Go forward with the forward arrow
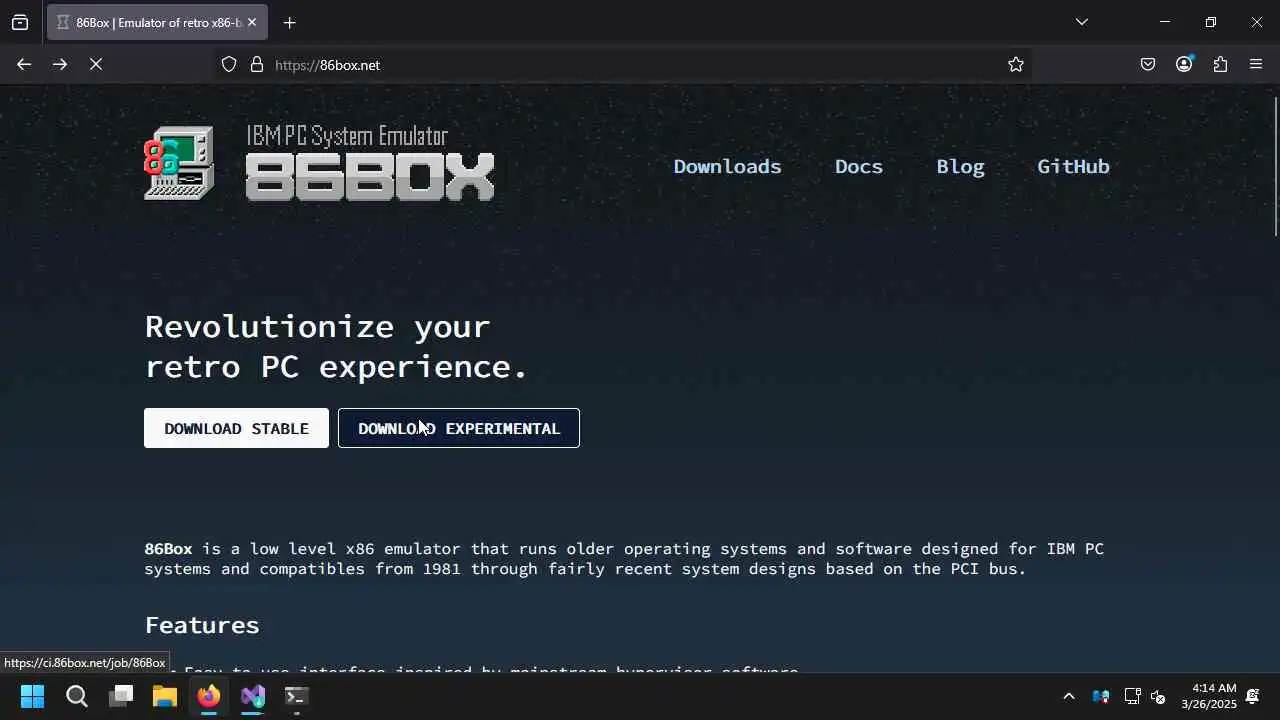 [x=60, y=64]
